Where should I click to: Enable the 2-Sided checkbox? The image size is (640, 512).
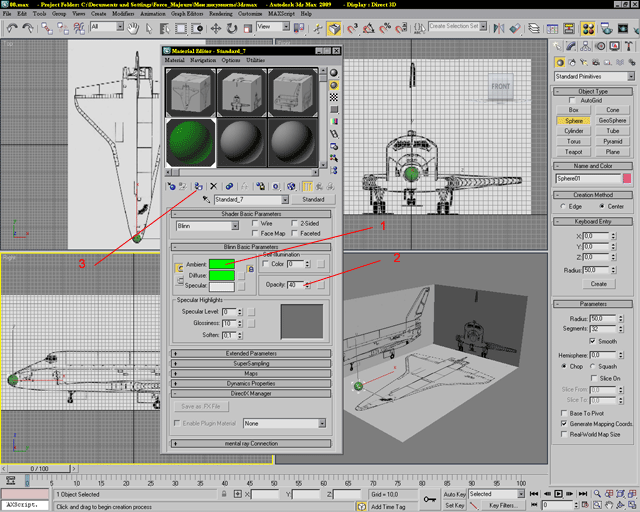[x=294, y=223]
